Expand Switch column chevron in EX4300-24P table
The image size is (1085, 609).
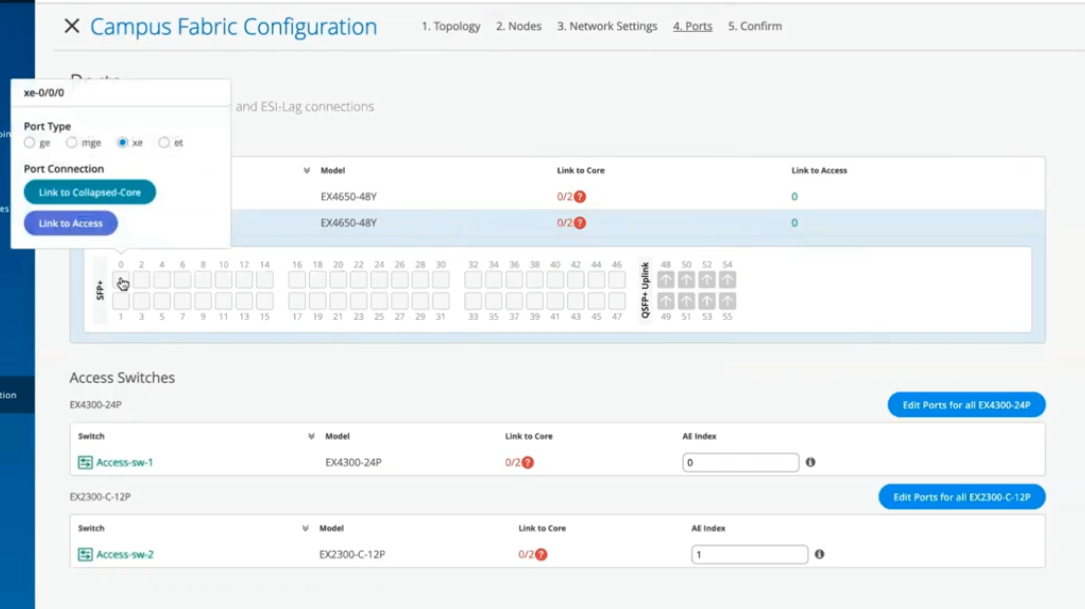tap(311, 437)
